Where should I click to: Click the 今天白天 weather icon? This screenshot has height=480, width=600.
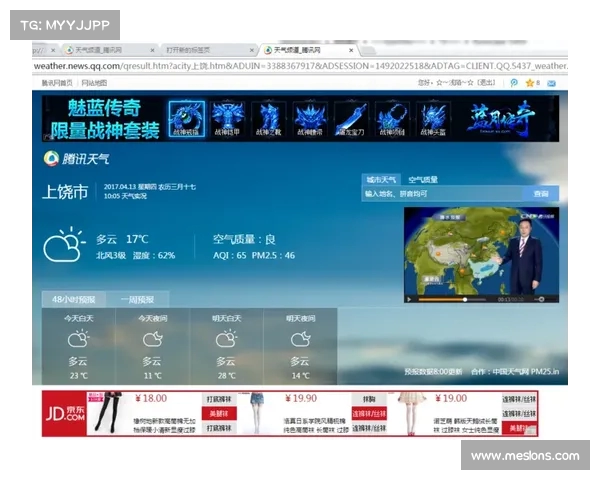(x=78, y=339)
